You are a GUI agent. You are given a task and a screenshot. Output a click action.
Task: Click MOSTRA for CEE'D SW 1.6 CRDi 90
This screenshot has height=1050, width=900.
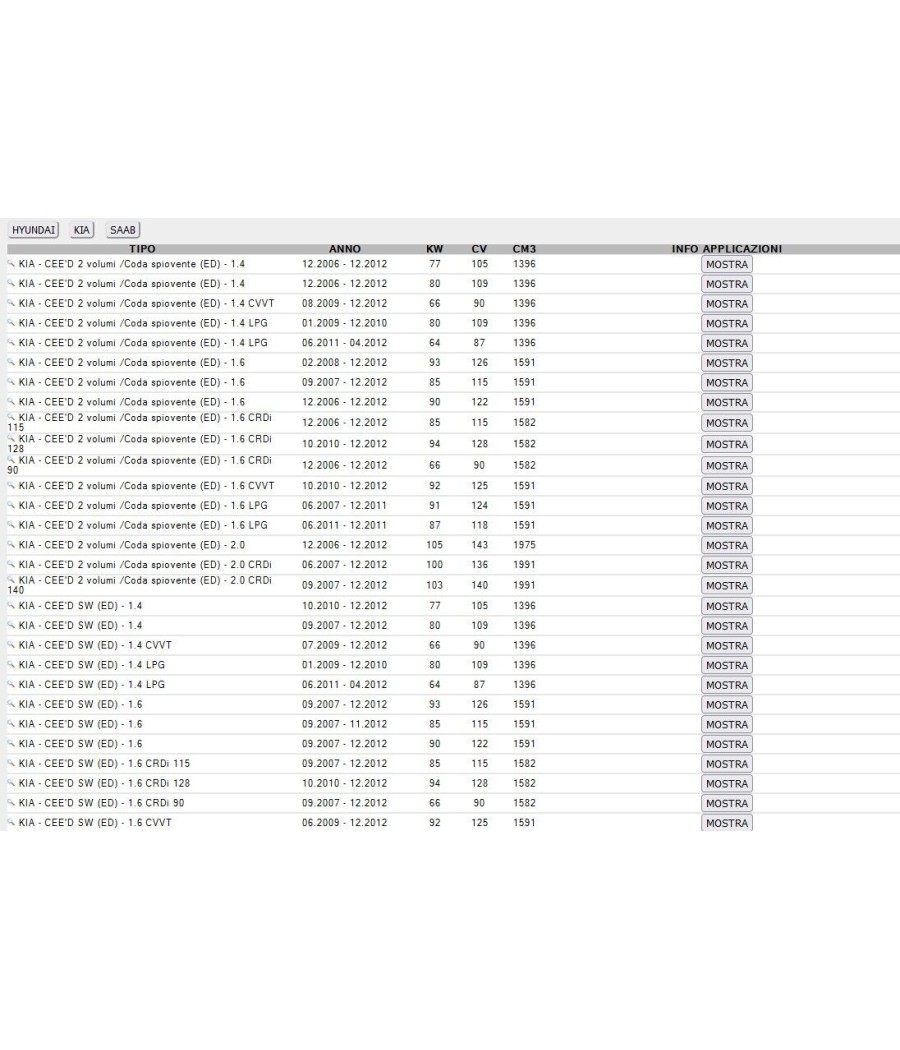pyautogui.click(x=727, y=804)
